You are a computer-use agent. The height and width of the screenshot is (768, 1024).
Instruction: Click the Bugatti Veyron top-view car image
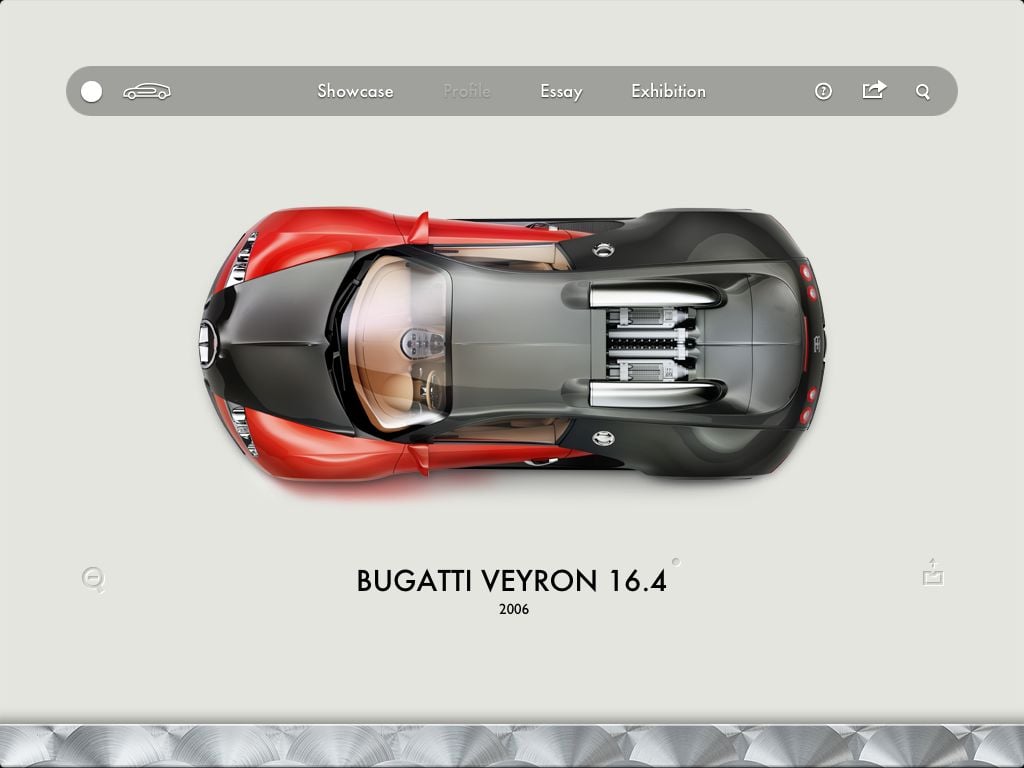pyautogui.click(x=513, y=344)
